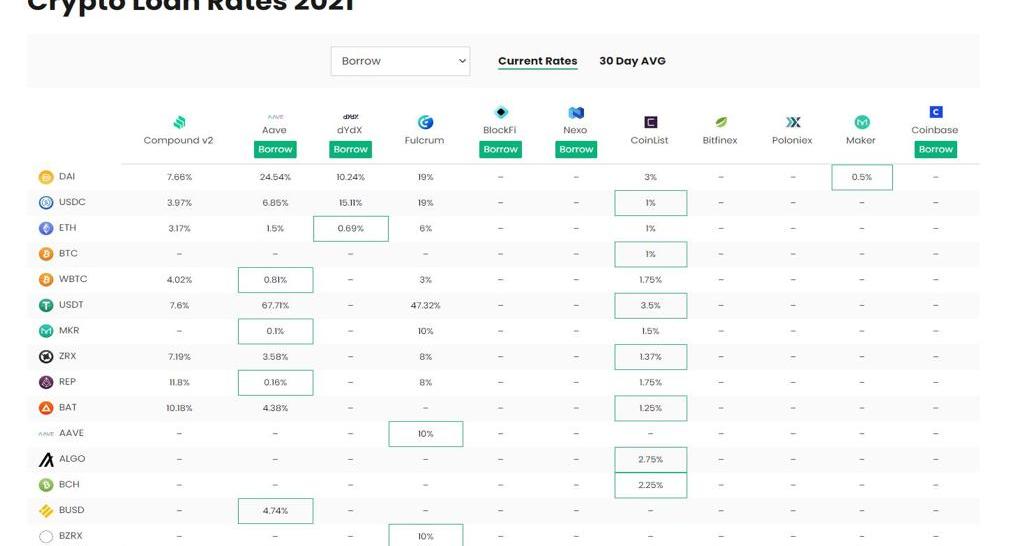Click the WBTC coin icon

coord(46,280)
